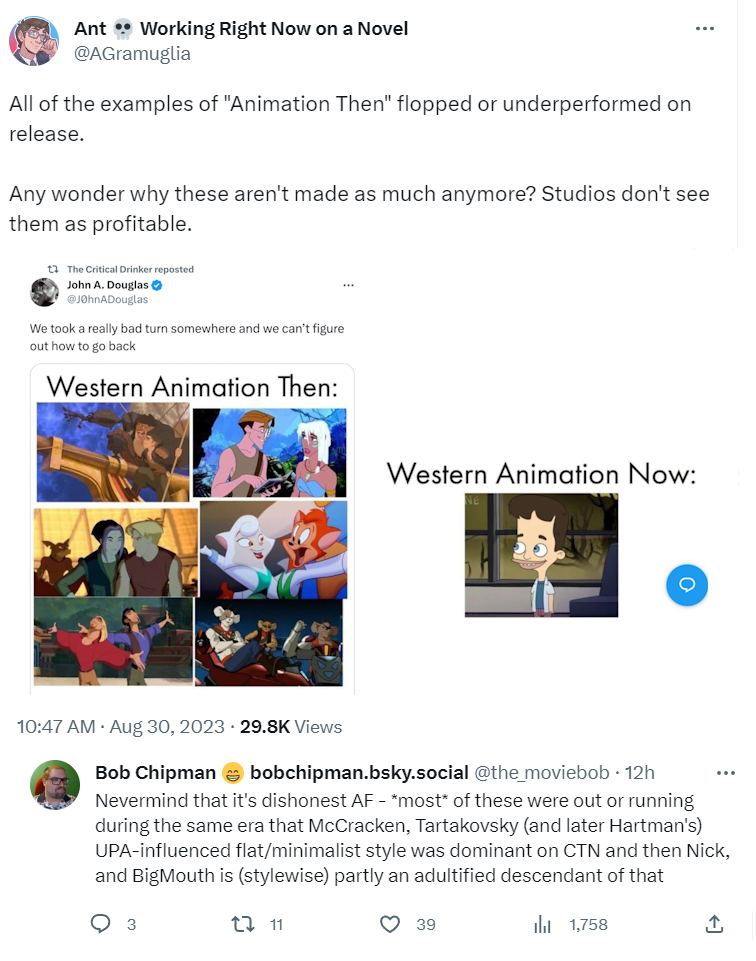Click John A. Douglas avatar in screenshot
Screen dimensions: 756x961
(44, 292)
